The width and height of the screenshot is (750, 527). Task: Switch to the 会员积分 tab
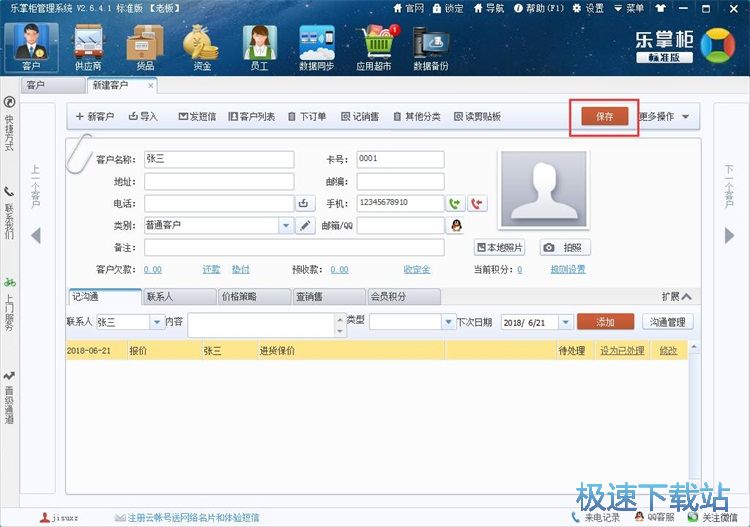(x=404, y=296)
